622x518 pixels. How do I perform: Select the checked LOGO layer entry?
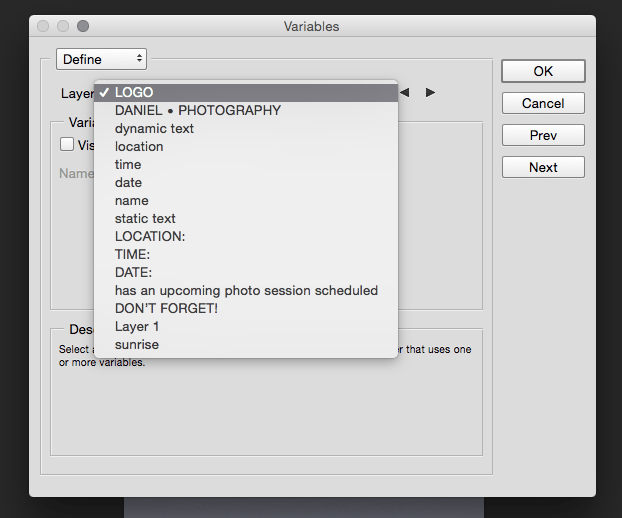(x=134, y=93)
